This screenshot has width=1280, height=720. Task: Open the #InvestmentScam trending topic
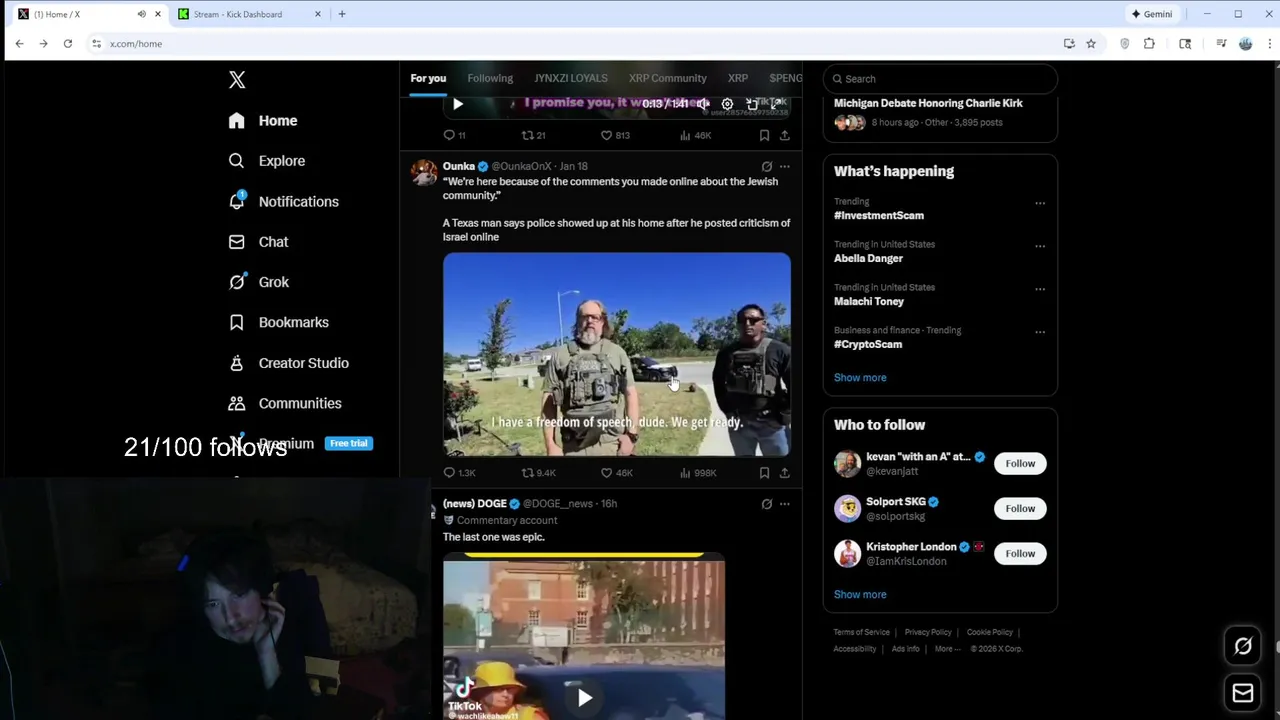(x=879, y=215)
